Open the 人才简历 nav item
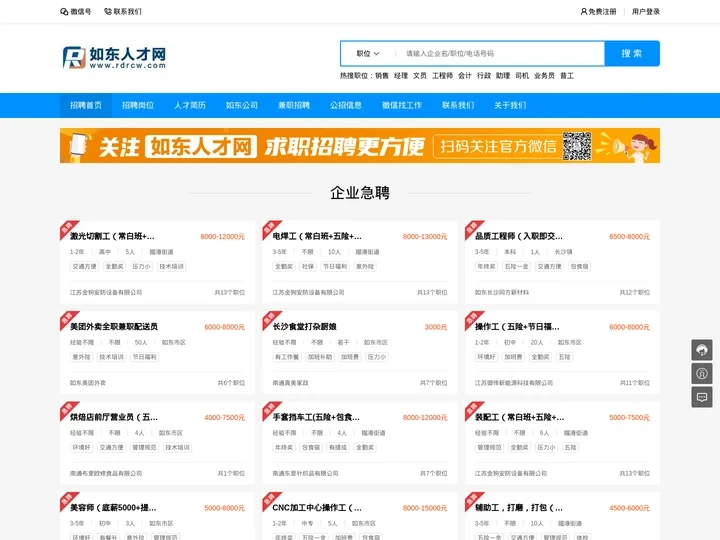 point(190,105)
